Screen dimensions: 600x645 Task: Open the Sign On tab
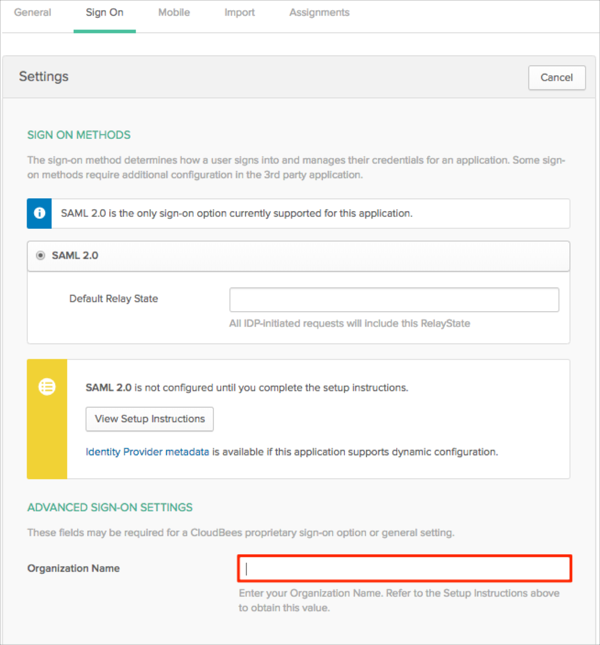point(104,13)
